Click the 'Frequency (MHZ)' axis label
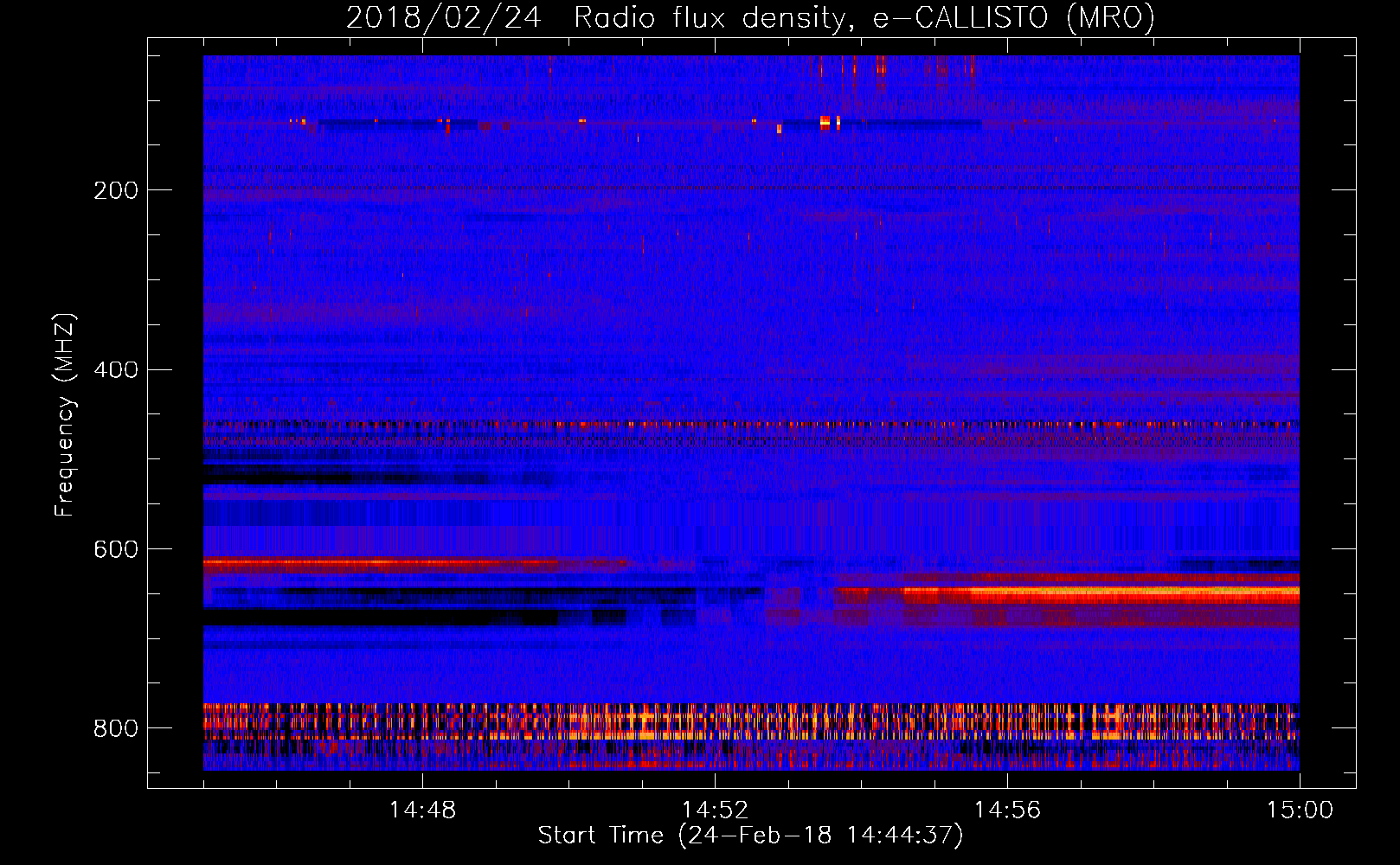 click(65, 415)
